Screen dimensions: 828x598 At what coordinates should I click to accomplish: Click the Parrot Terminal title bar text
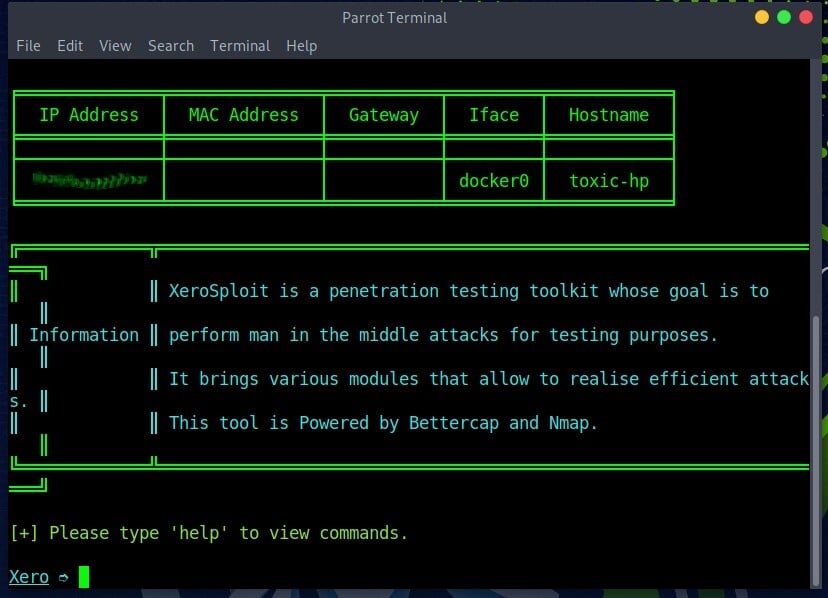[x=394, y=17]
